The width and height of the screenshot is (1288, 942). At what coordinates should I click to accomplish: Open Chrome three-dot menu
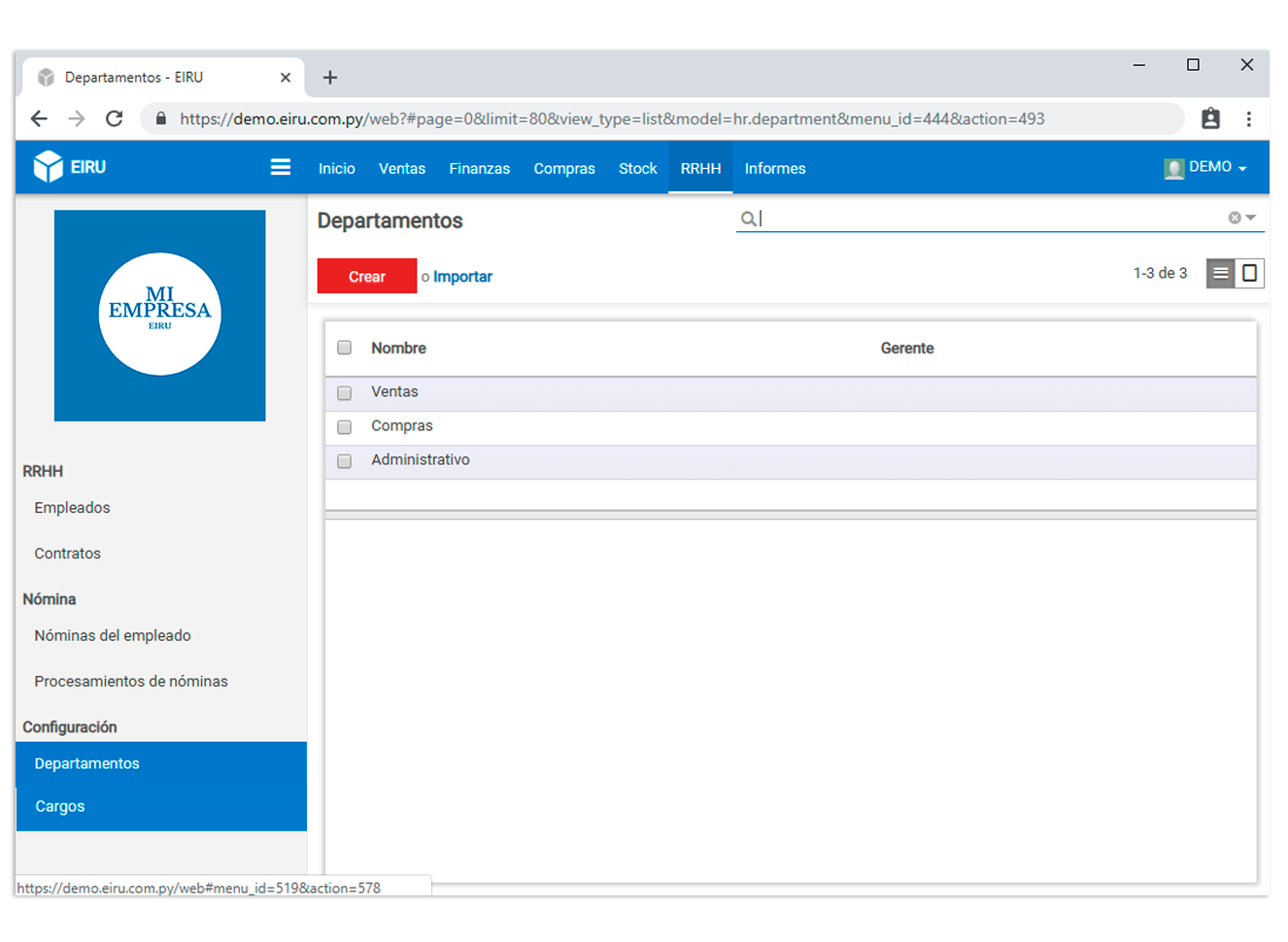(1249, 118)
